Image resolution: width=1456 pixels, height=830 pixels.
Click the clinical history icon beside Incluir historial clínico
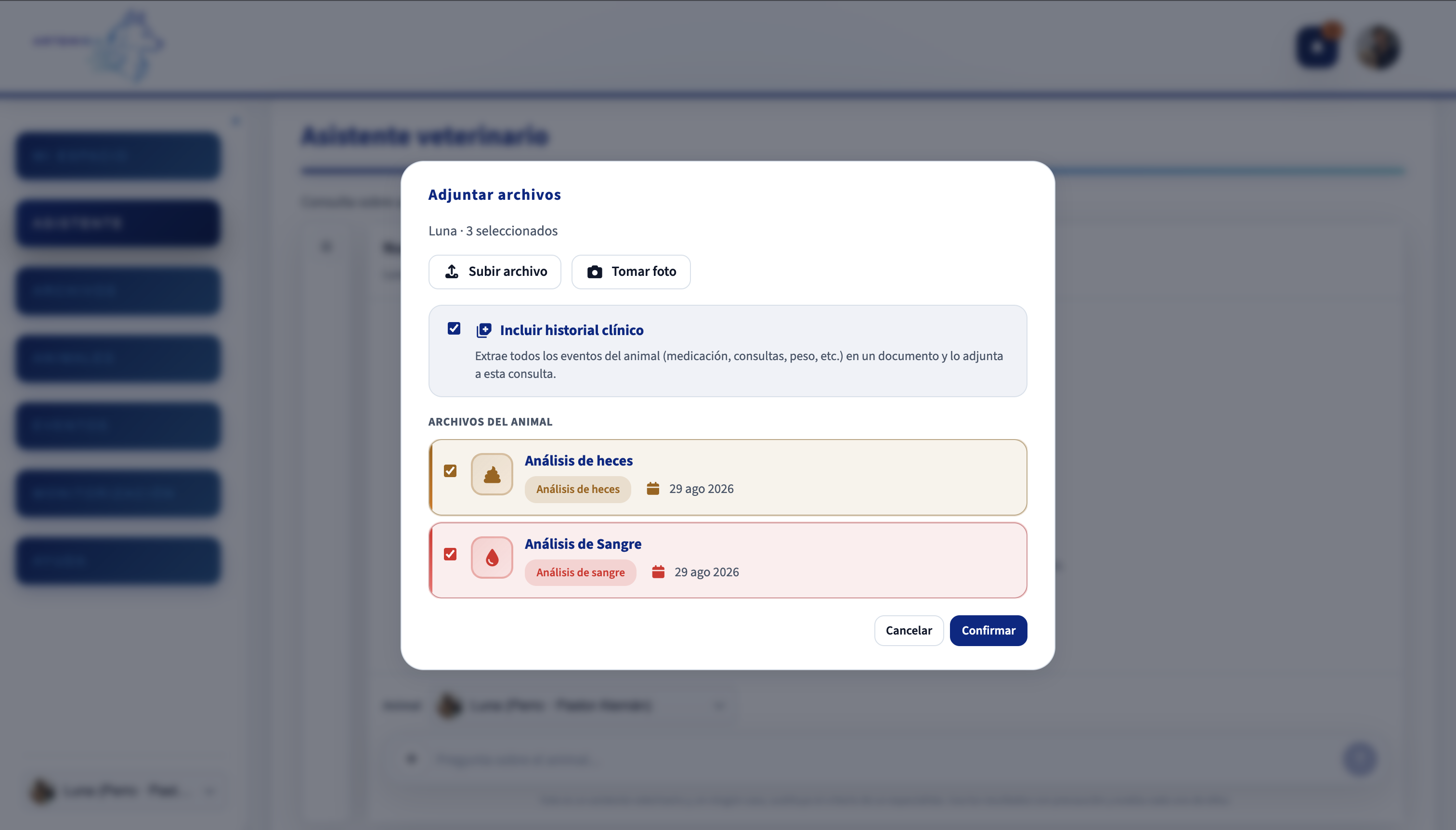(x=484, y=330)
